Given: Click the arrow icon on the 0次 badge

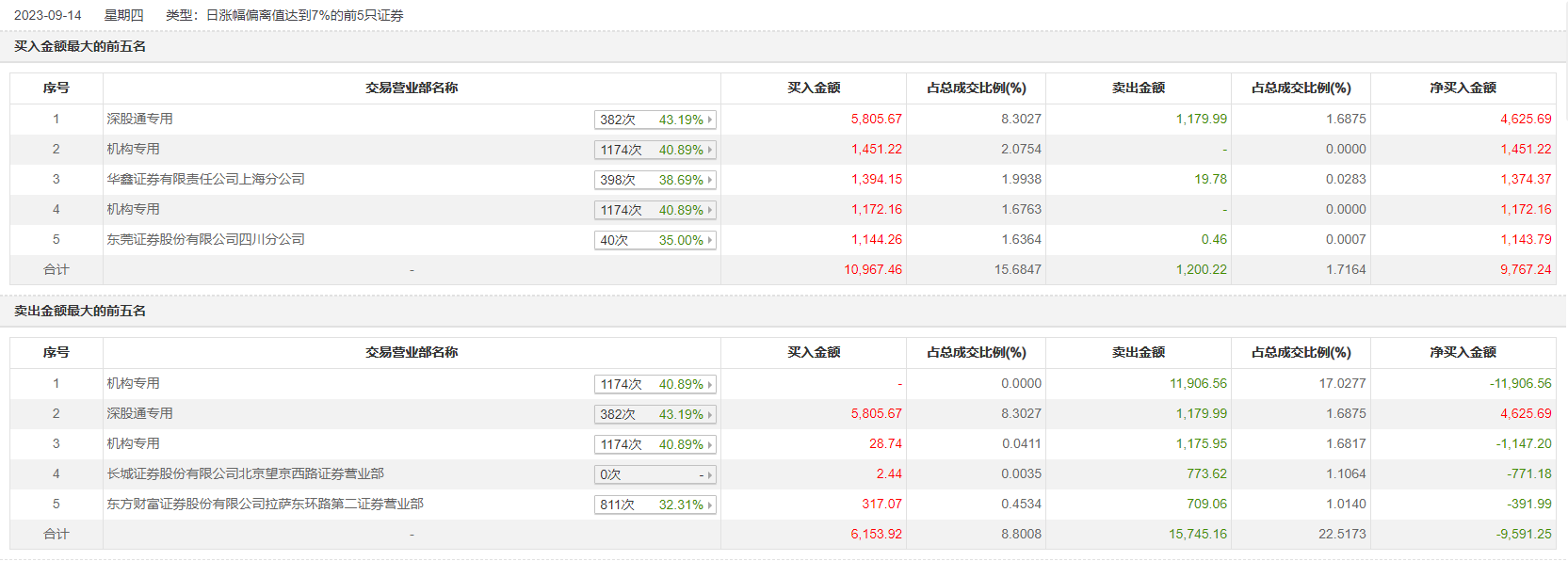Looking at the screenshot, I should coord(710,475).
